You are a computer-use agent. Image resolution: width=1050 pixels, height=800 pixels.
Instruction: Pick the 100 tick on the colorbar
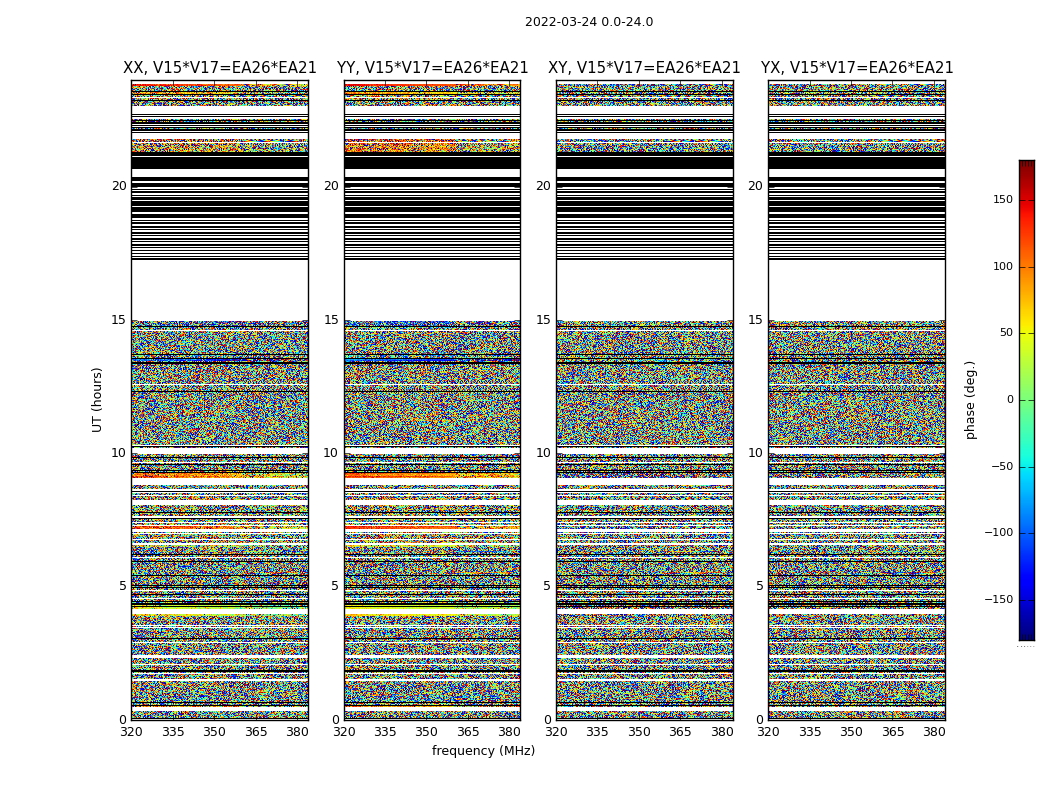coord(1002,266)
